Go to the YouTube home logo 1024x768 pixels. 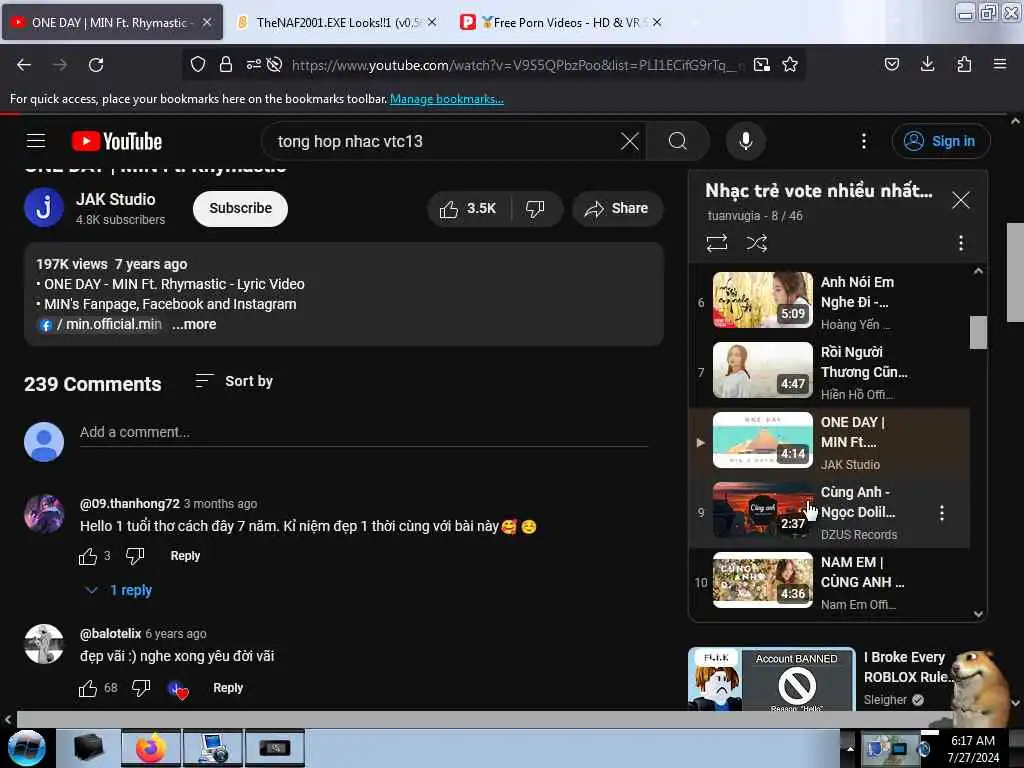click(117, 141)
